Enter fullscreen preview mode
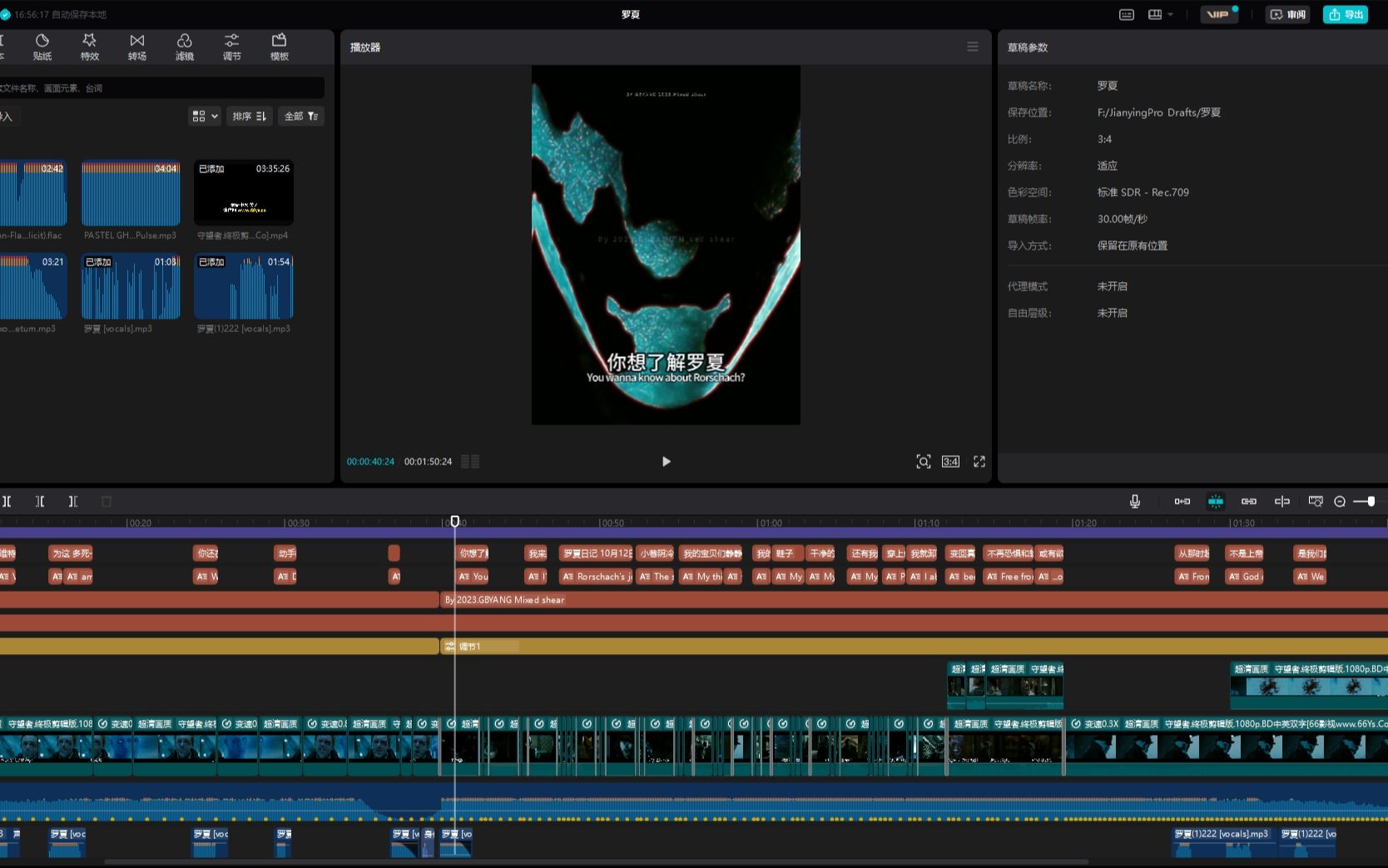Screen dimensions: 1388x868 click(x=979, y=461)
